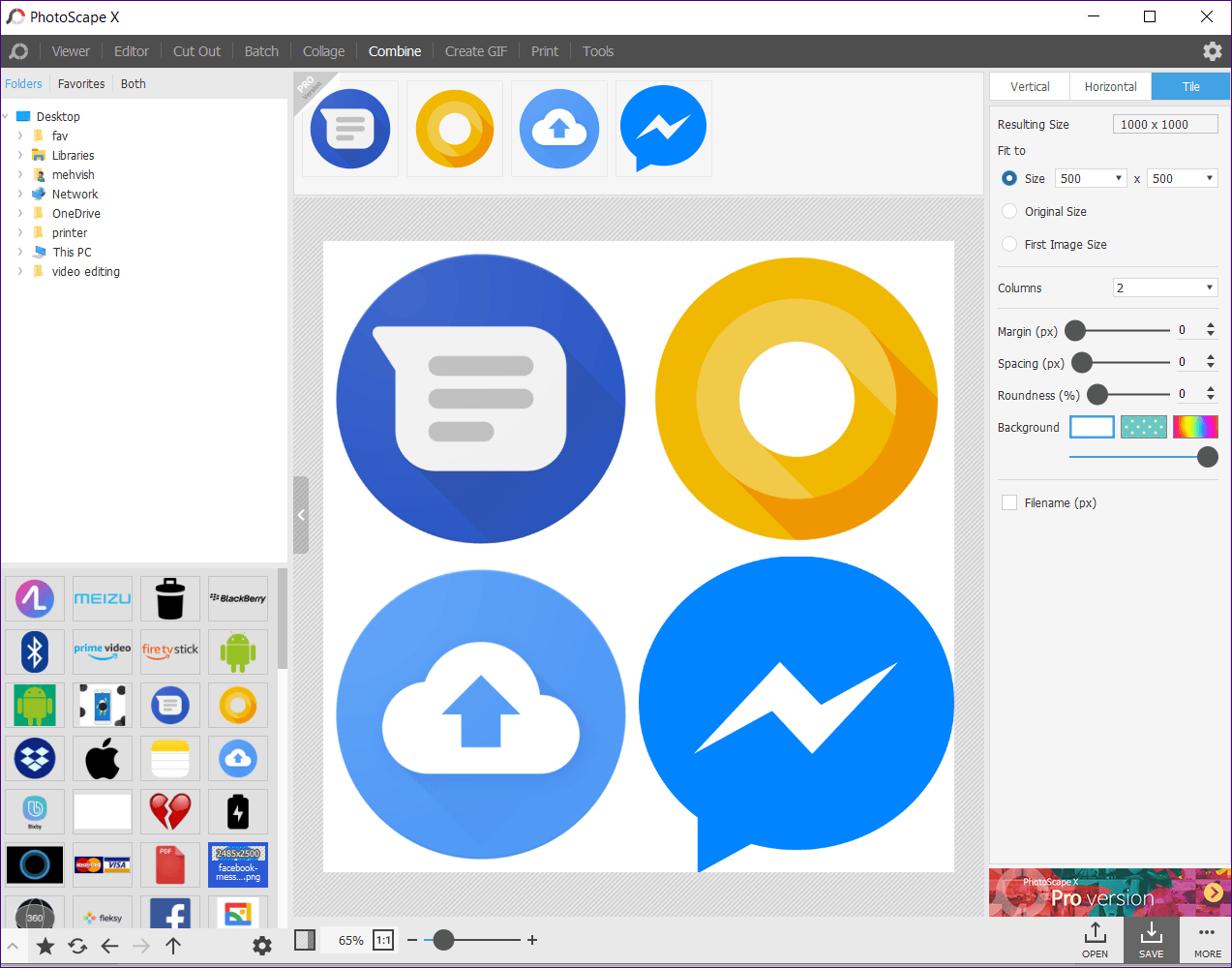The height and width of the screenshot is (968, 1232).
Task: Expand the OneDrive tree node
Action: pyautogui.click(x=20, y=213)
